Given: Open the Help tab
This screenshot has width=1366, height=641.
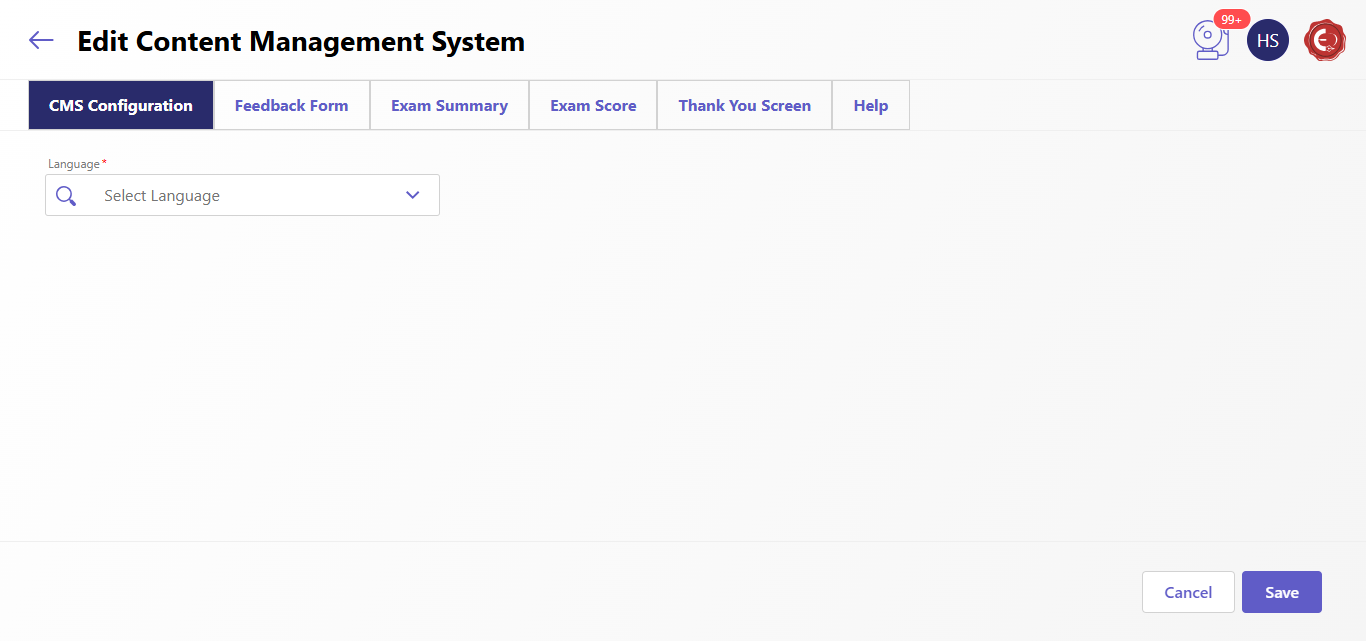Looking at the screenshot, I should point(870,106).
